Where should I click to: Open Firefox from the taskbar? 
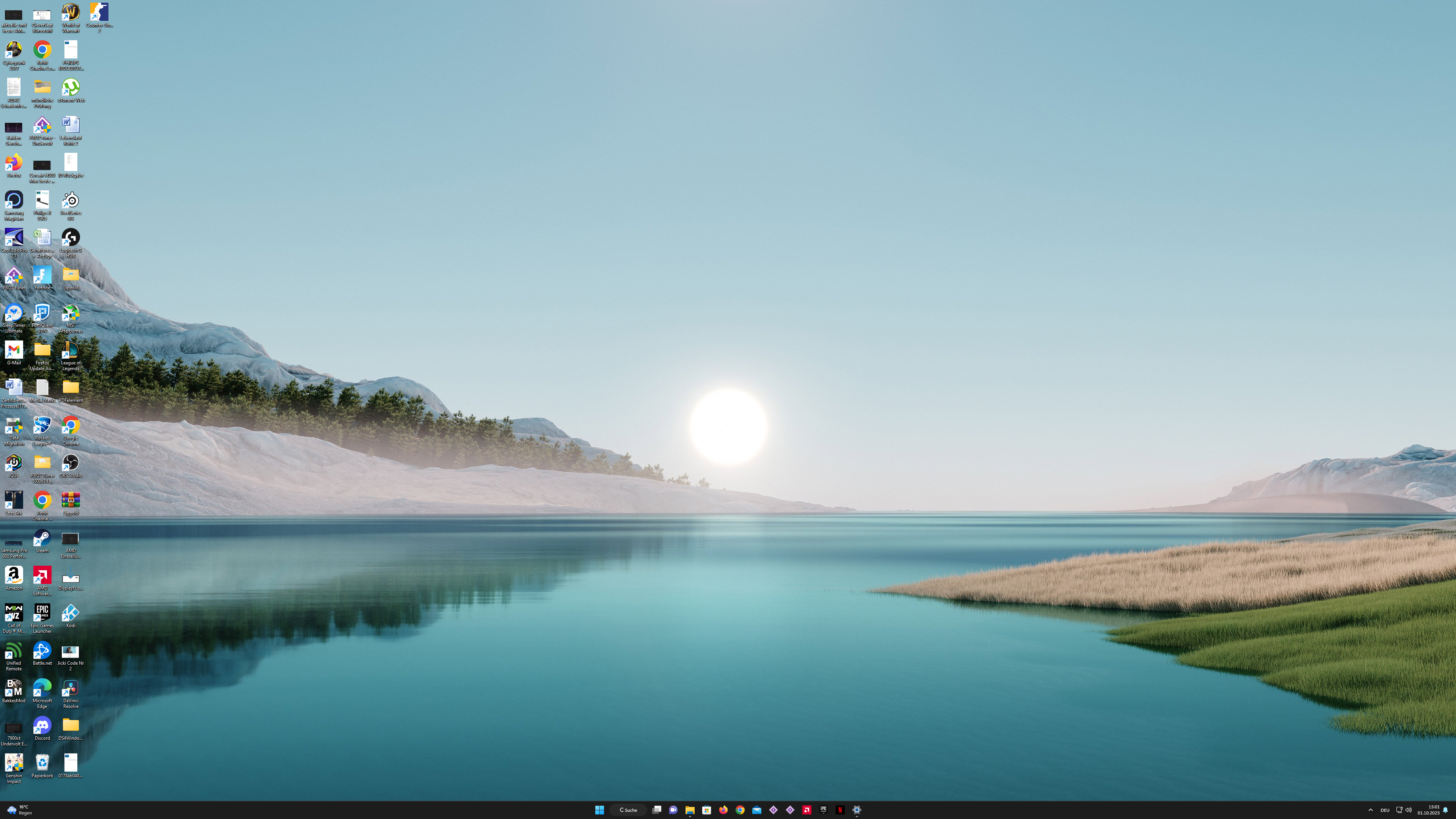723,810
